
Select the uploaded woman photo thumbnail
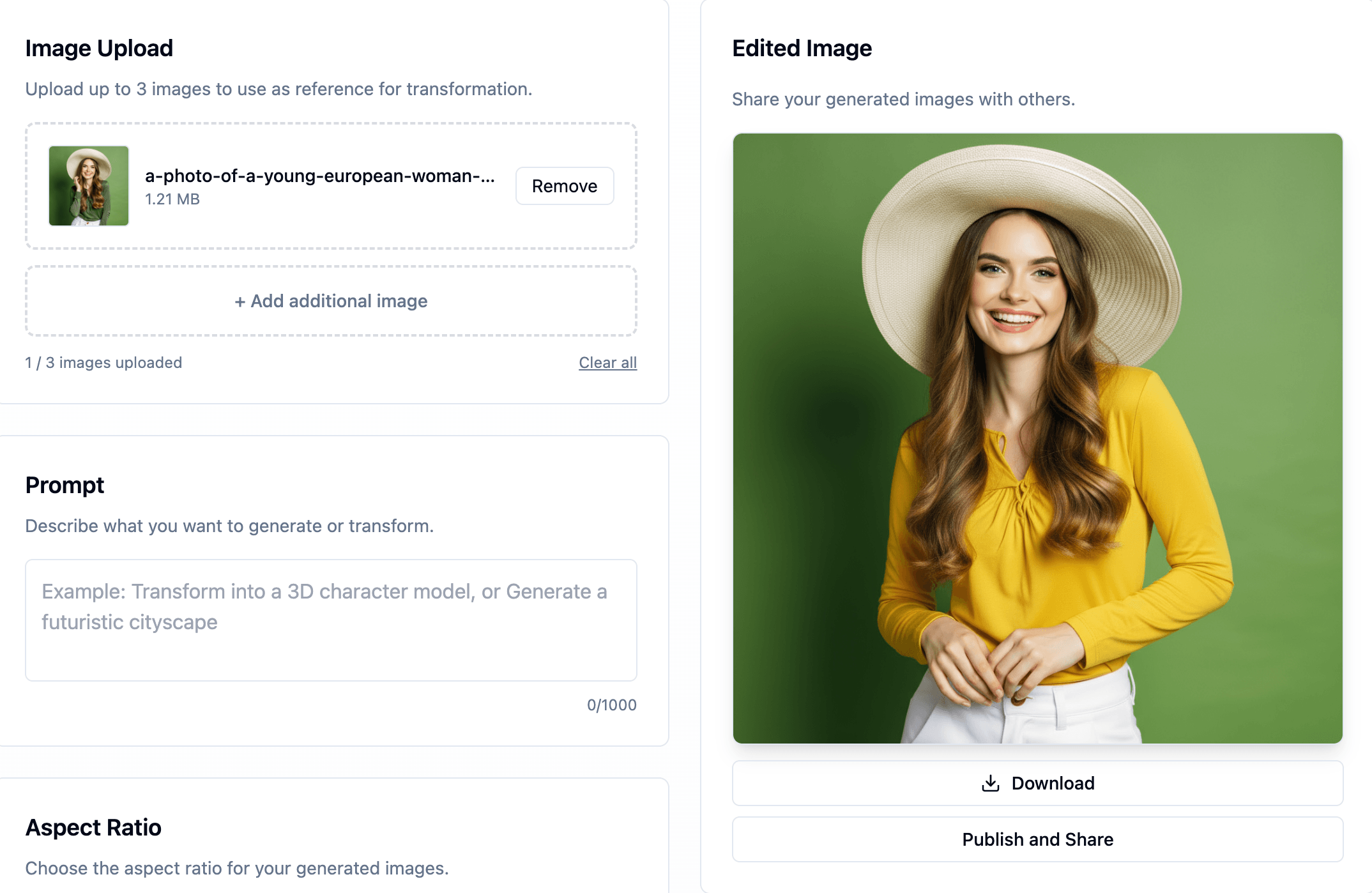(x=89, y=185)
